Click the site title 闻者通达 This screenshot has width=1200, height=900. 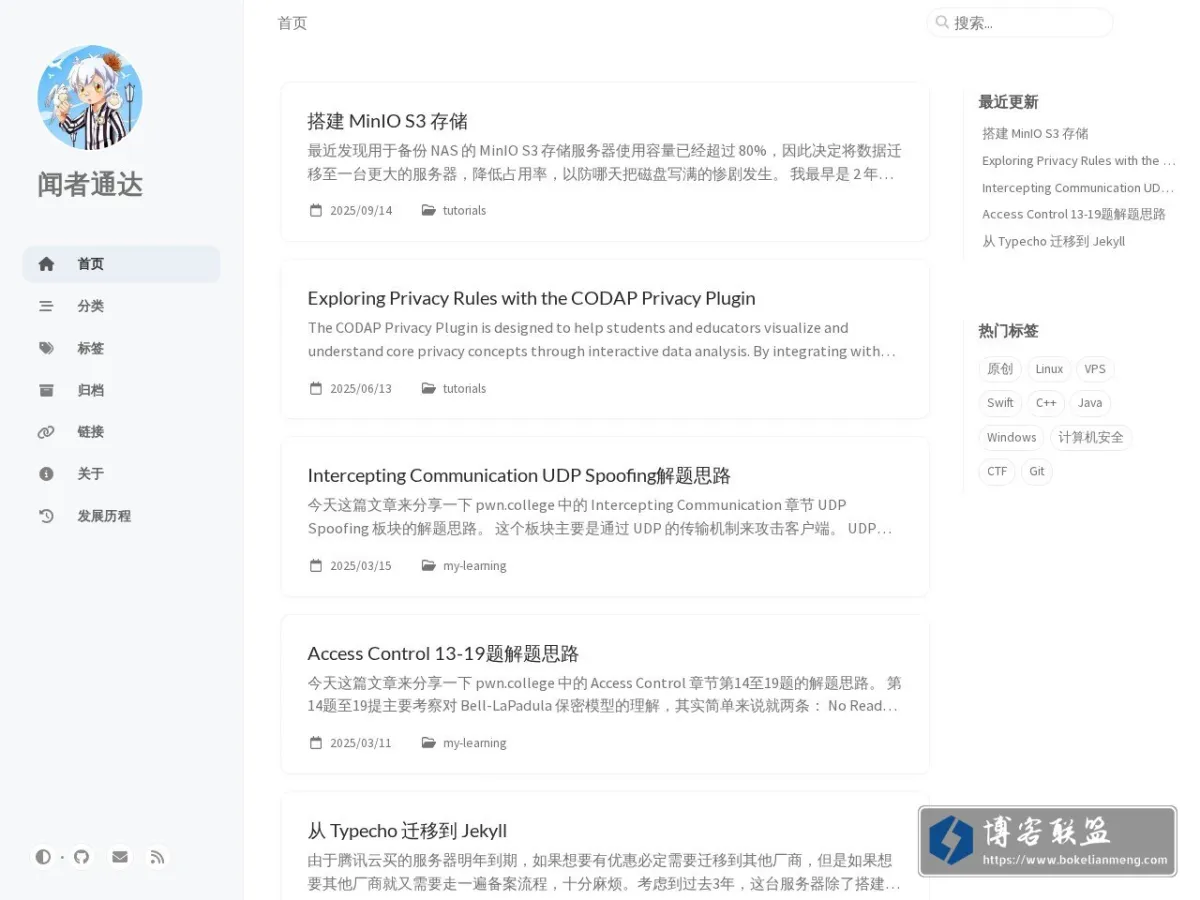coord(90,184)
